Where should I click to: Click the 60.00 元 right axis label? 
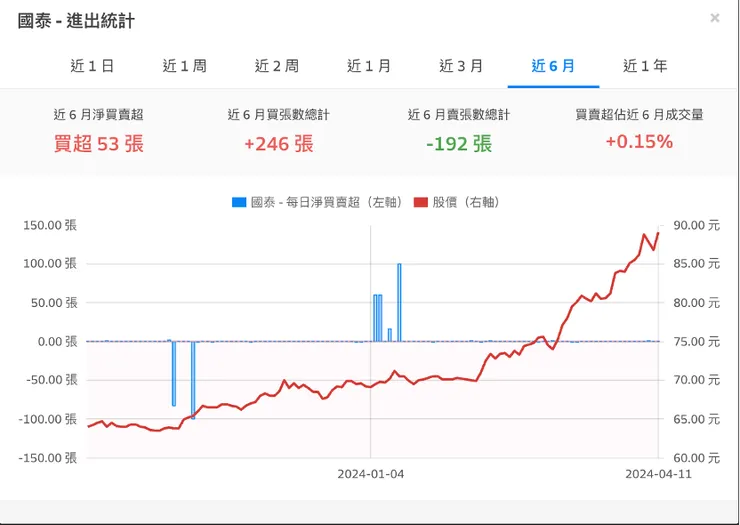point(697,458)
